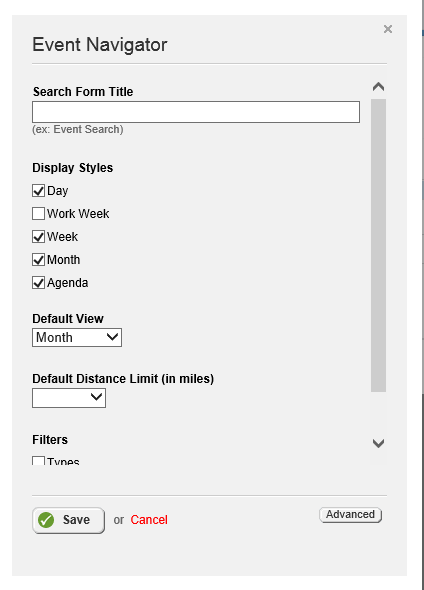Viewport: 424px width, 590px height.
Task: Open the Default Distance Limit dropdown
Action: coord(69,398)
